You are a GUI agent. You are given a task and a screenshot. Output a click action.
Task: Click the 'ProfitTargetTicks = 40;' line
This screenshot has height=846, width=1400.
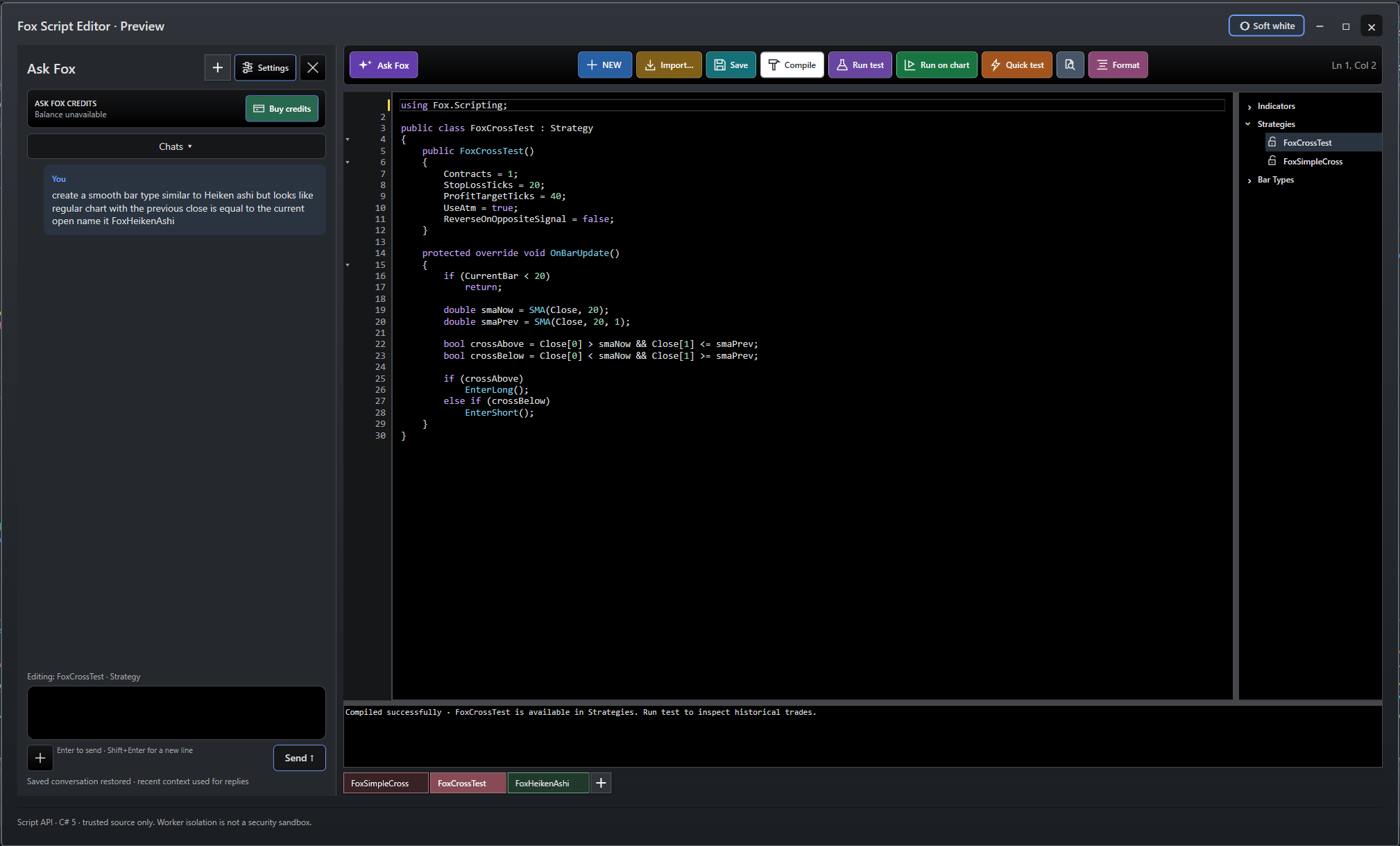(x=504, y=196)
